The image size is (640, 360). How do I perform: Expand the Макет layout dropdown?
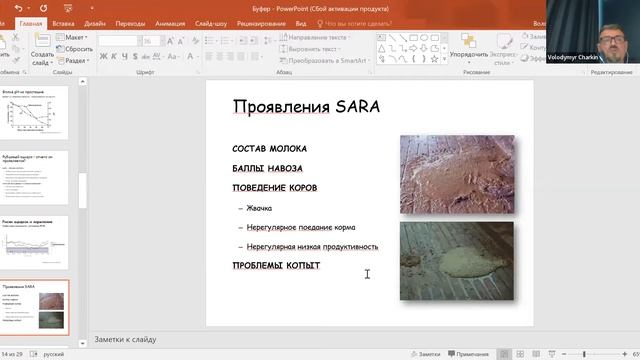coord(72,37)
